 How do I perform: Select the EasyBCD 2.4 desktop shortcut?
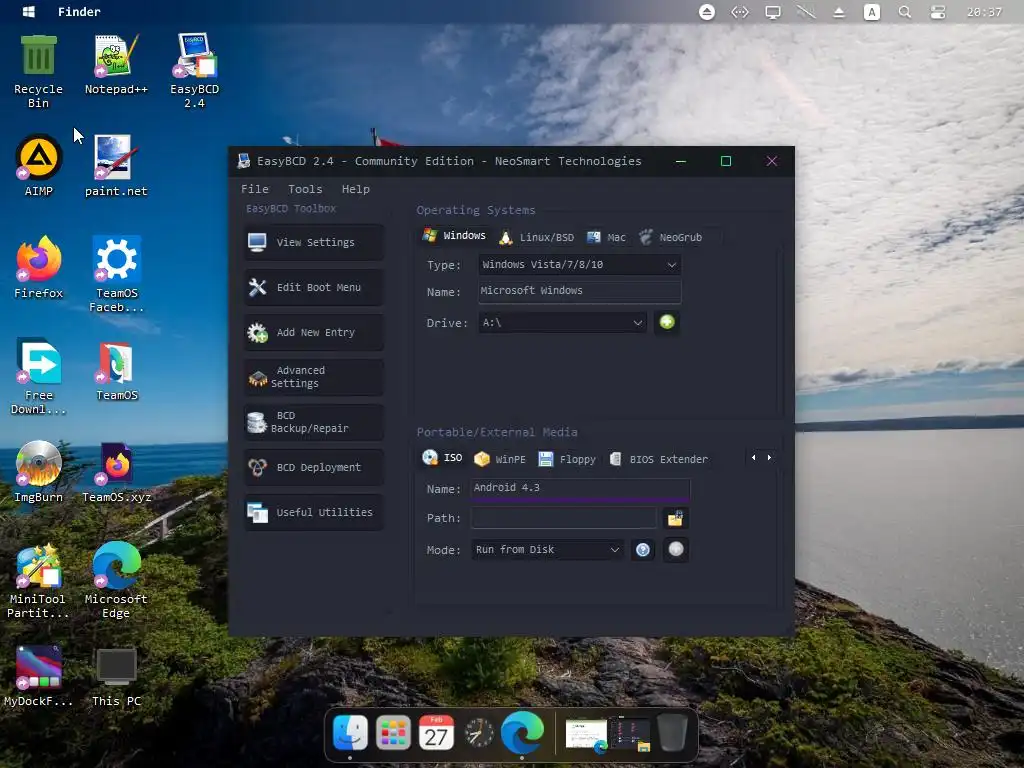coord(195,71)
